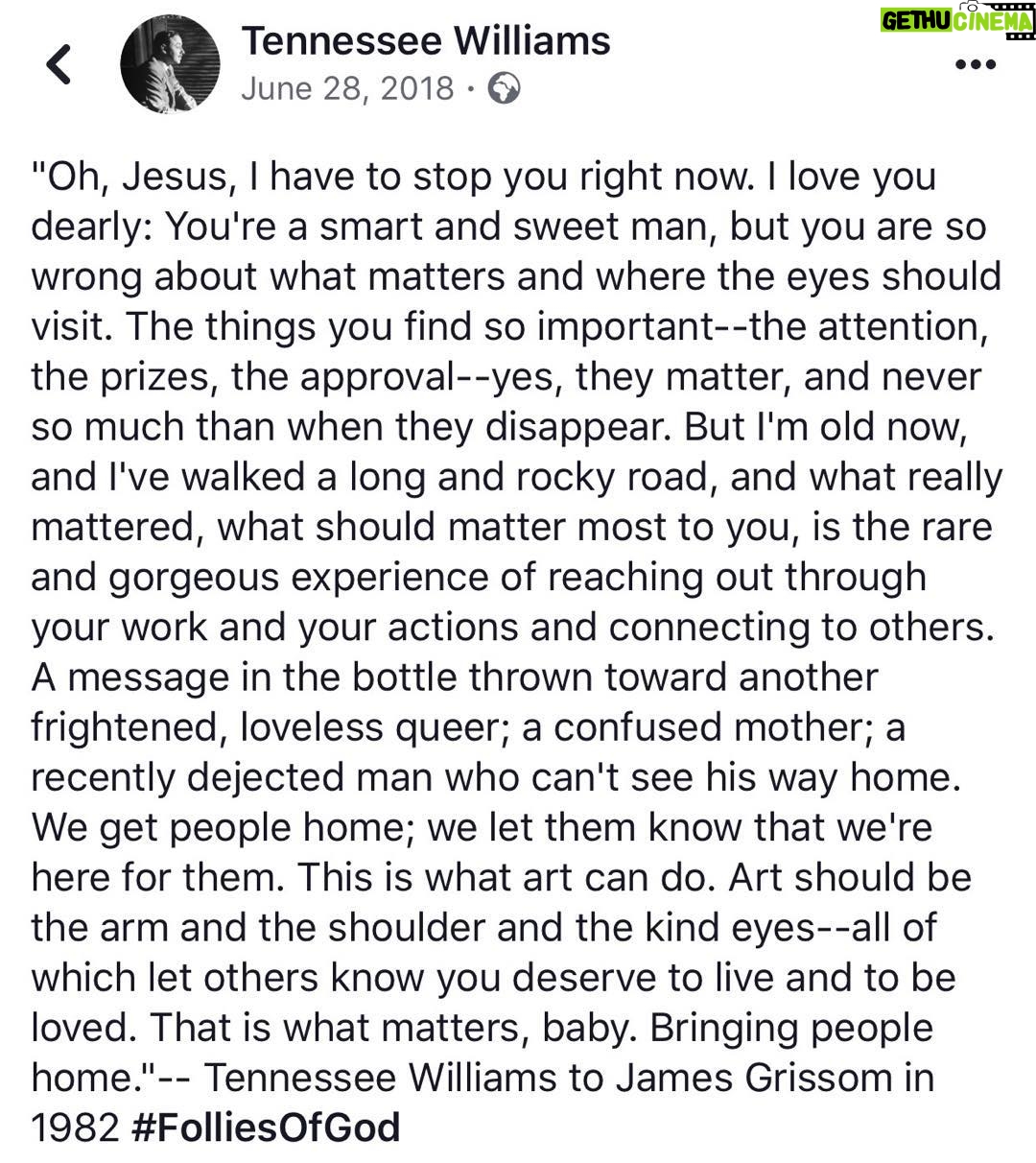Image resolution: width=1036 pixels, height=1163 pixels.
Task: Click the June 28, 2018 post date
Action: [x=347, y=89]
